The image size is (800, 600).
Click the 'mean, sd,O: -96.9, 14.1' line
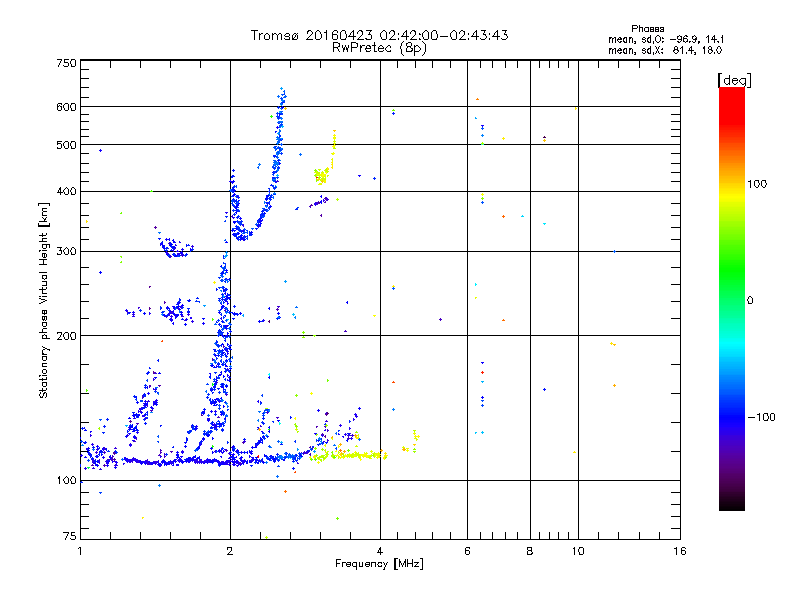[x=666, y=39]
